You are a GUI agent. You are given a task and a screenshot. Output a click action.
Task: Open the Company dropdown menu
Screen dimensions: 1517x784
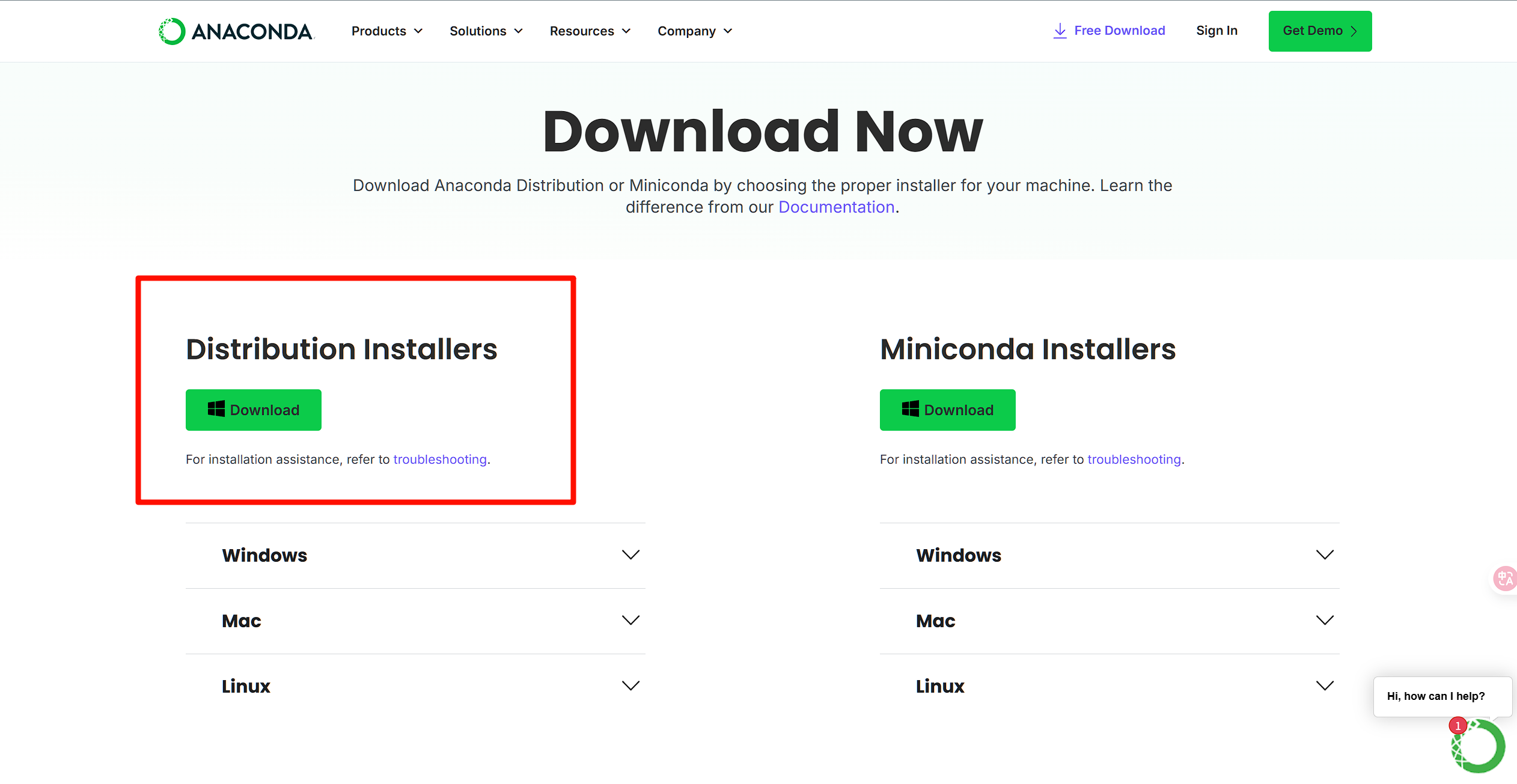[x=694, y=31]
